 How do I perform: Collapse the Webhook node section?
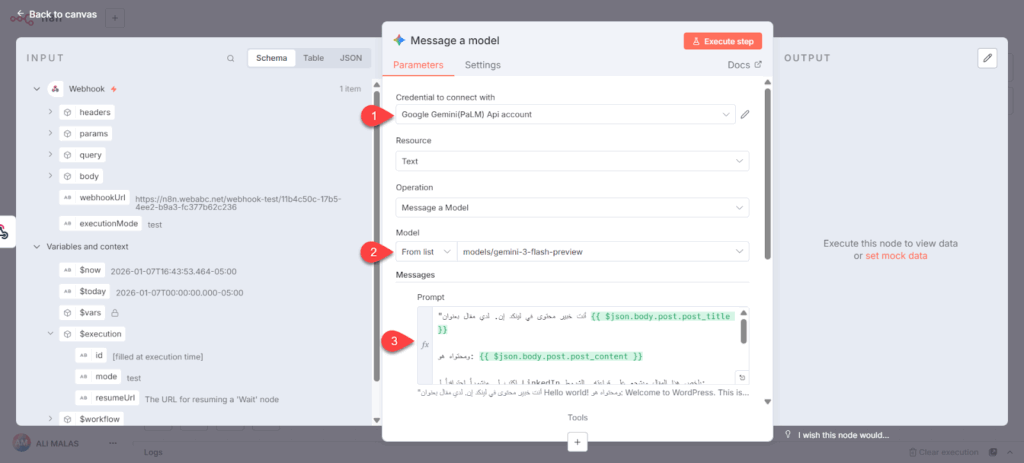tap(37, 89)
